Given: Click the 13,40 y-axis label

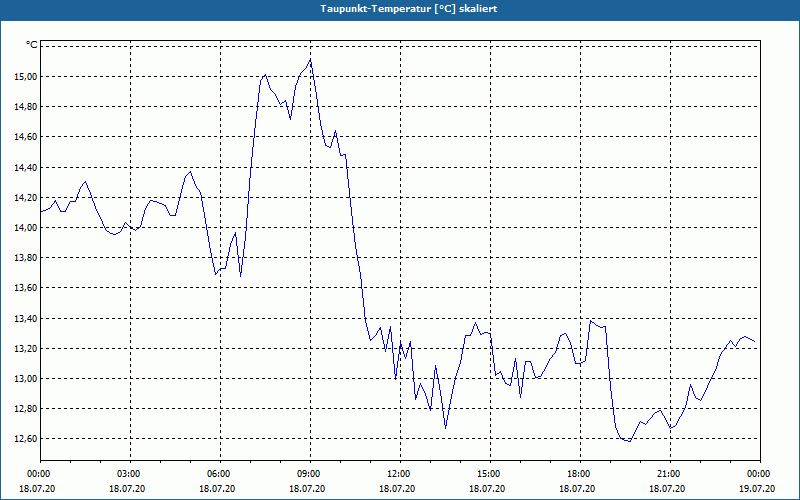Looking at the screenshot, I should pos(27,318).
